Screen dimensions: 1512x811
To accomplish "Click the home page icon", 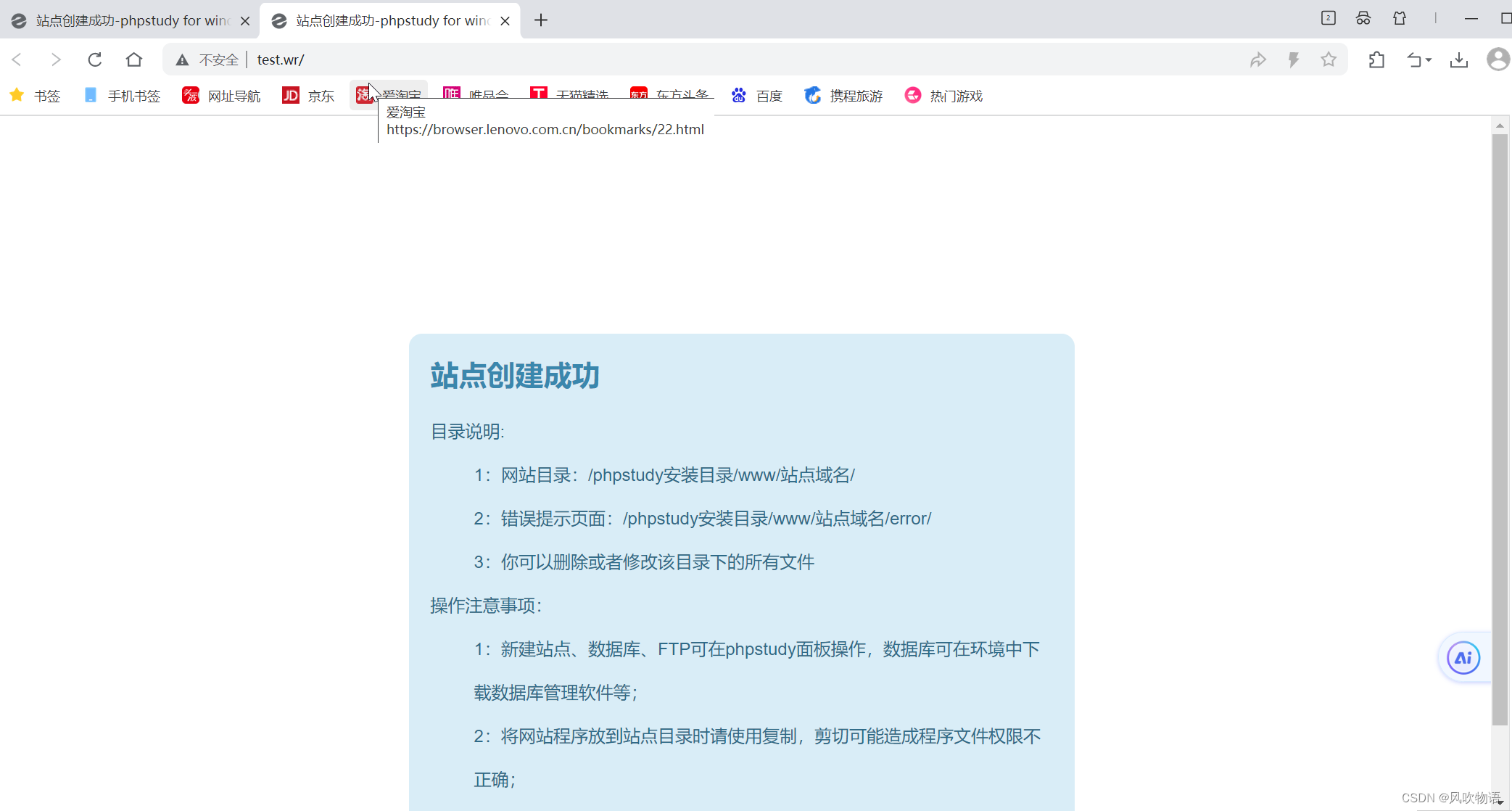I will (134, 59).
